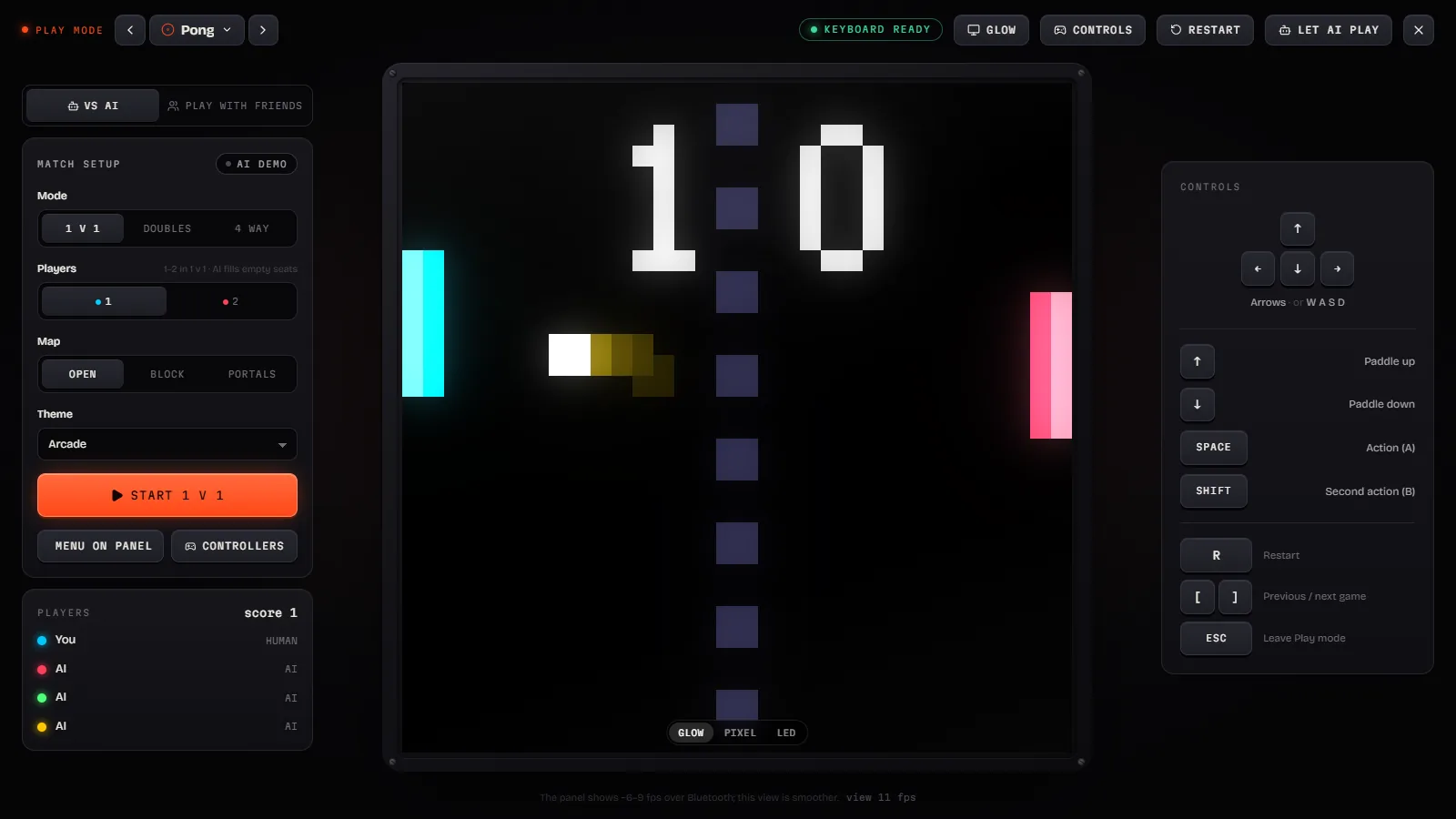The width and height of the screenshot is (1456, 819).
Task: Select the Portals map
Action: [252, 374]
